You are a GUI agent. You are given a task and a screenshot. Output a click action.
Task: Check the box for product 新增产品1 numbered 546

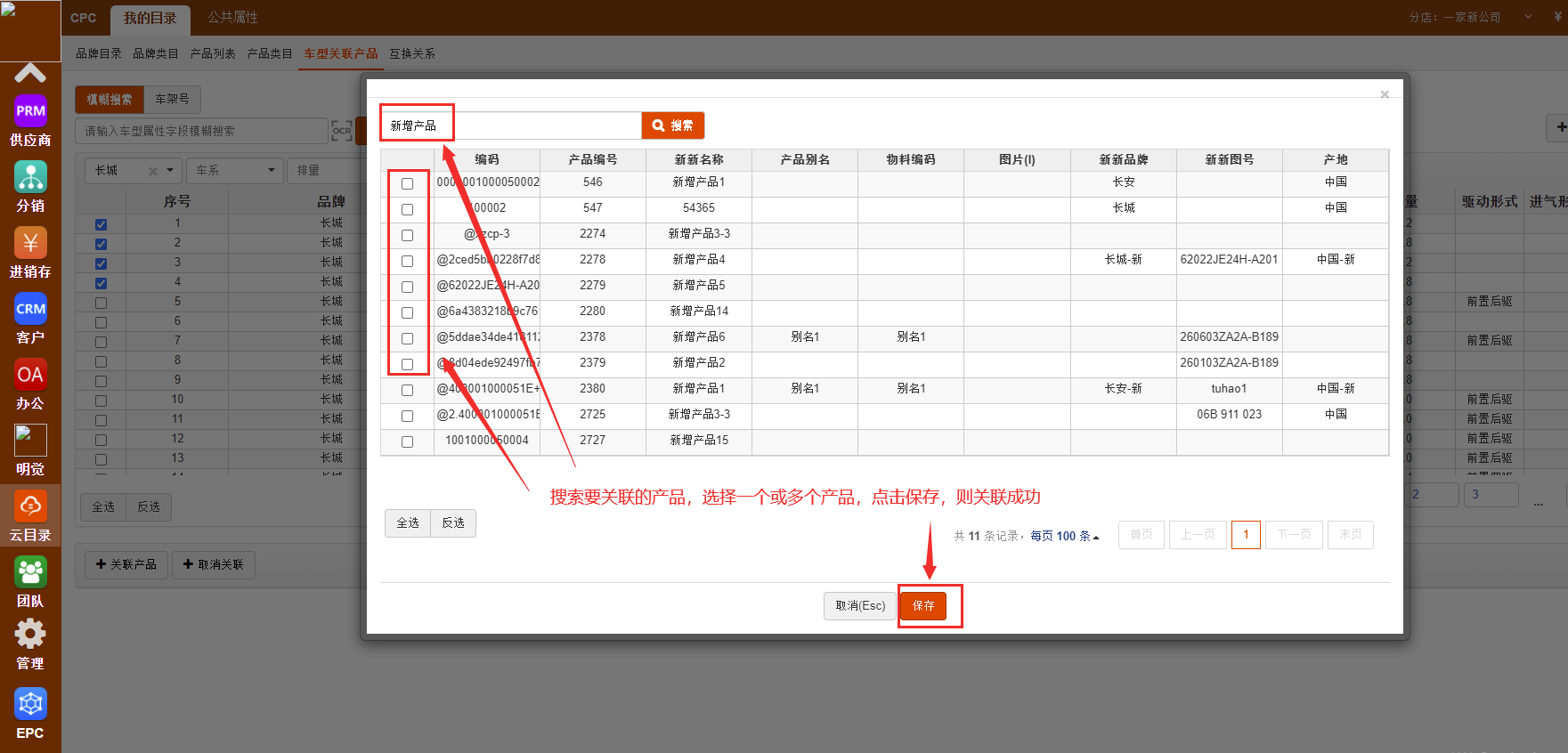click(x=407, y=183)
